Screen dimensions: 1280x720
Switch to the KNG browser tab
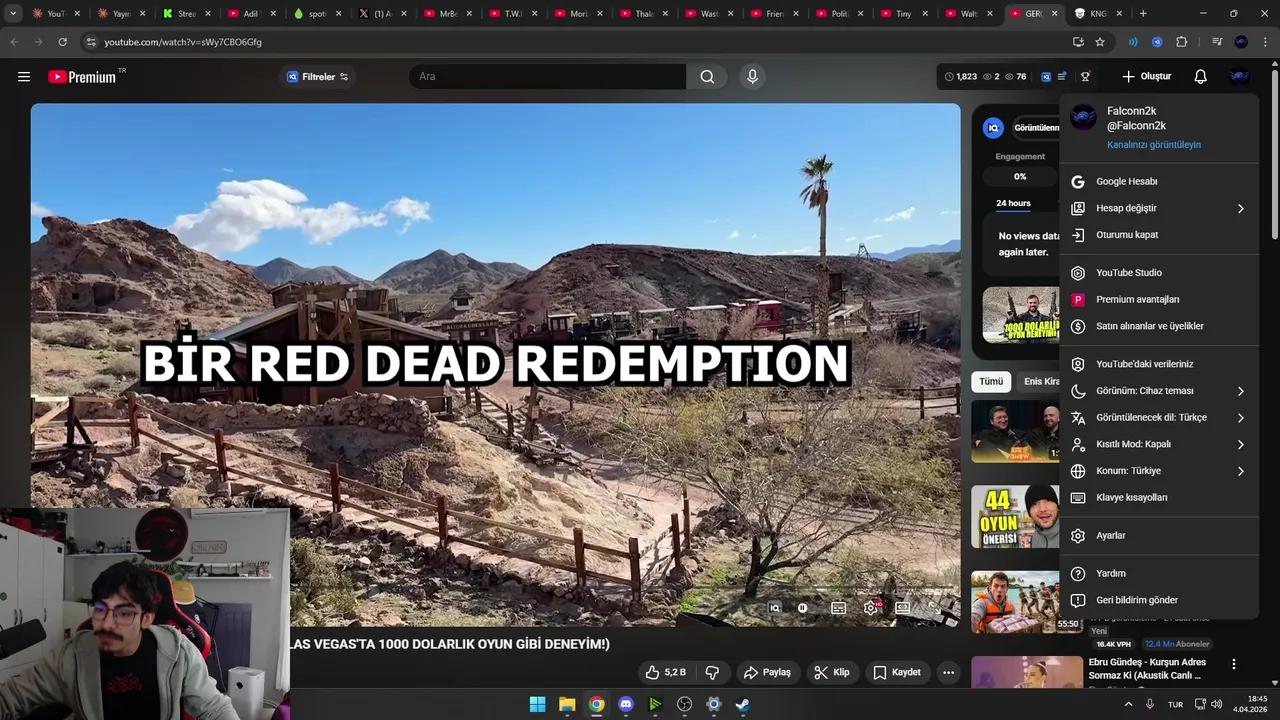(x=1098, y=14)
